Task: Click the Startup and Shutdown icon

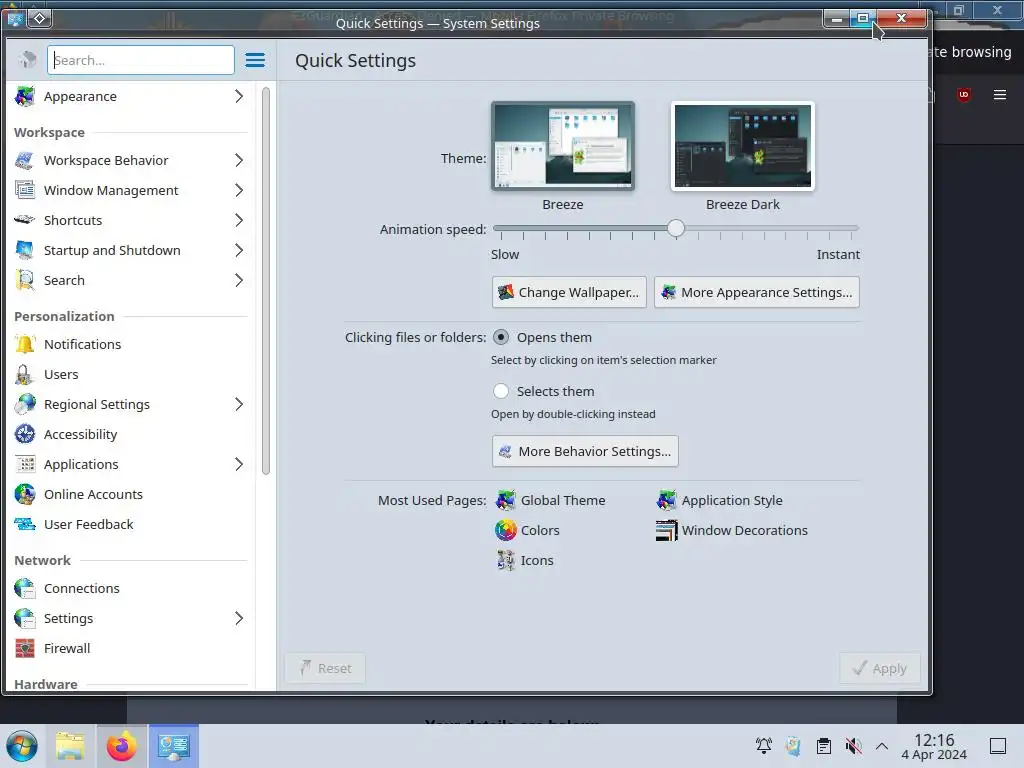Action: click(x=25, y=250)
